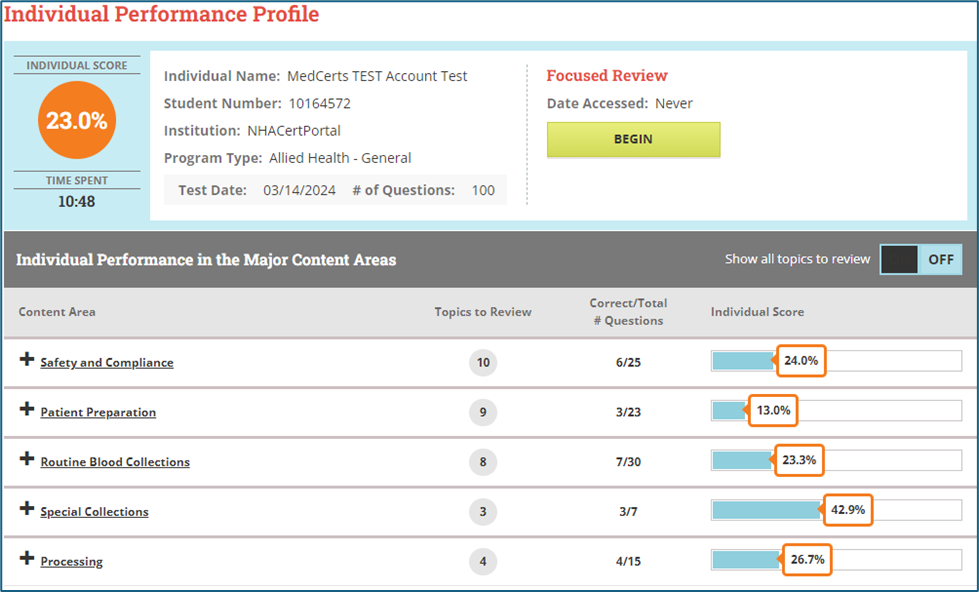
Task: Click the 10 topics to review badge
Action: tap(483, 362)
